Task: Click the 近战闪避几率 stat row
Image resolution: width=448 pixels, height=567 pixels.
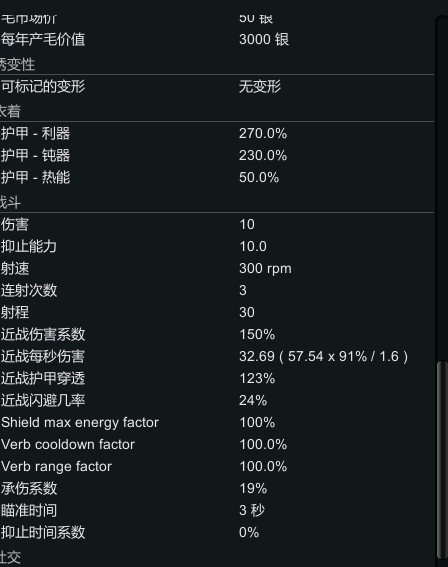Action: [217, 401]
